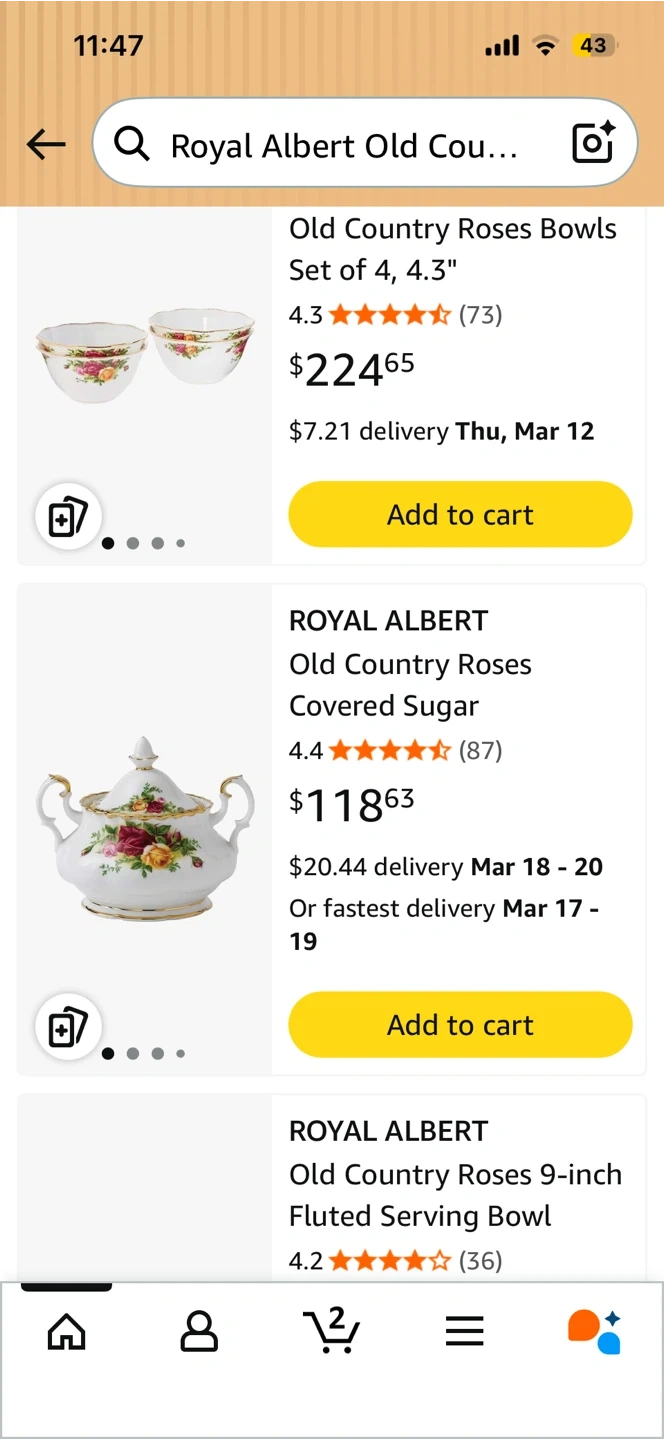Open shopping cart with 2 items

(332, 1331)
